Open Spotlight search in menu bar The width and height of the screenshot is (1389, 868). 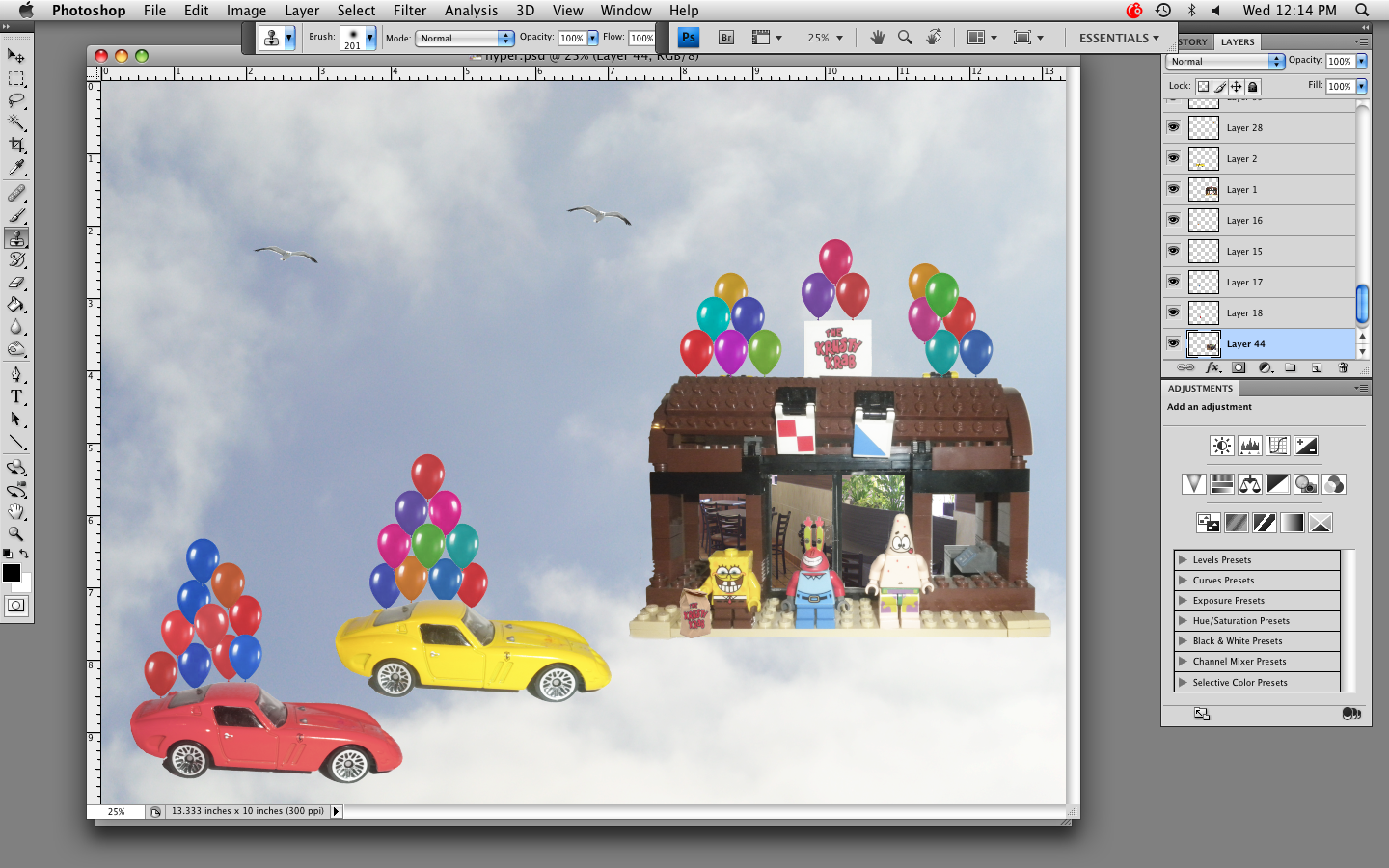tap(1362, 11)
